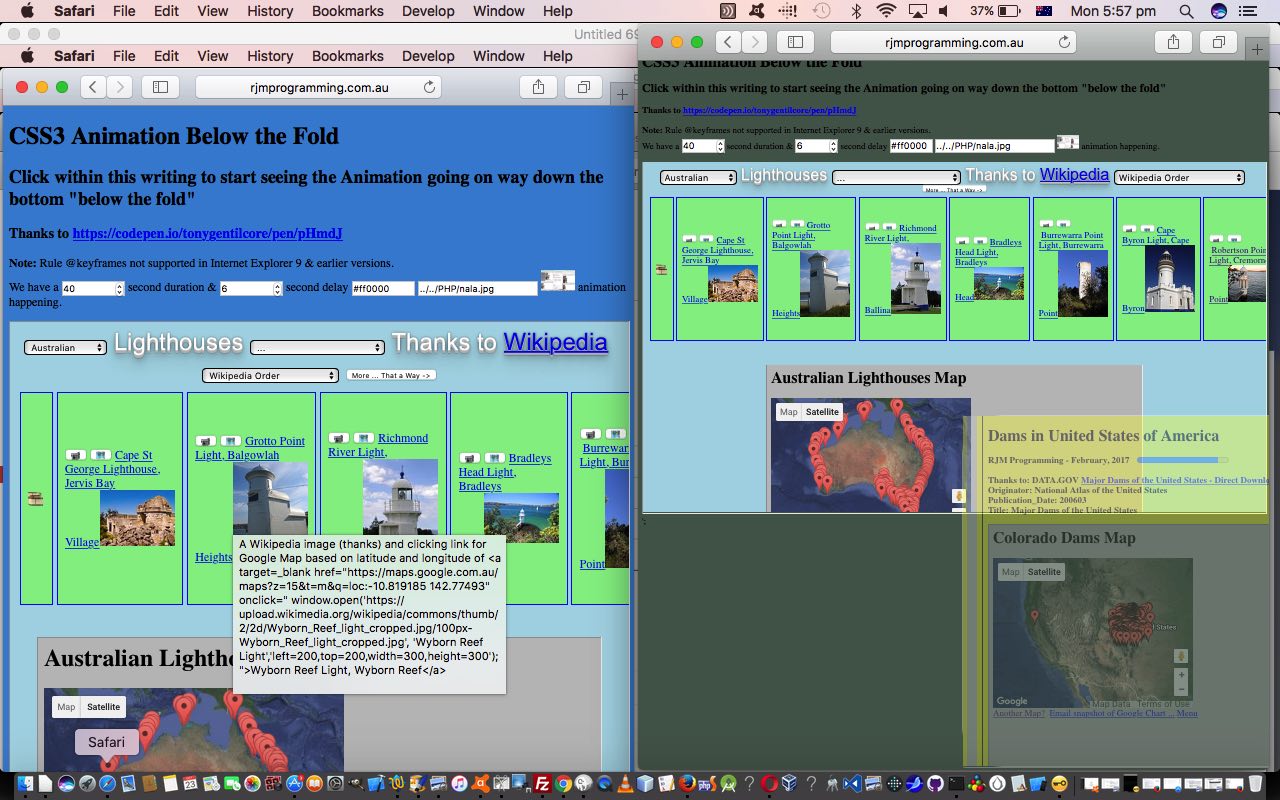Viewport: 1280px width, 800px height.
Task: Go back in the right Safari window
Action: pyautogui.click(x=729, y=42)
